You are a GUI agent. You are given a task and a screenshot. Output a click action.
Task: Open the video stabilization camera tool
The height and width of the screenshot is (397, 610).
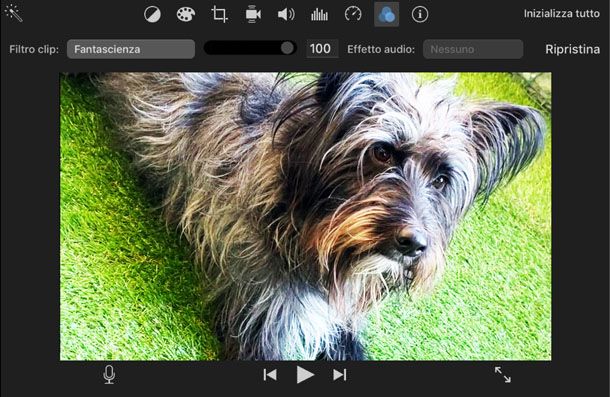252,15
